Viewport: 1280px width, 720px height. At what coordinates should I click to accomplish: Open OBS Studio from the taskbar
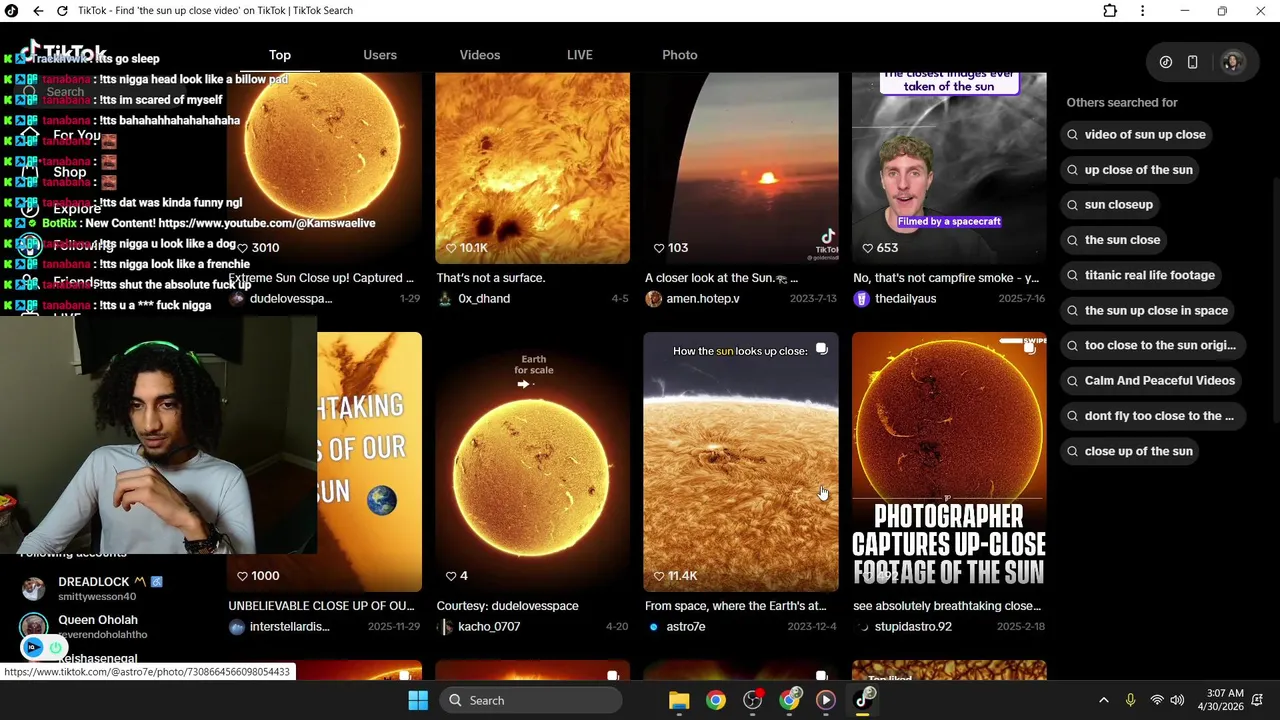coord(753,700)
